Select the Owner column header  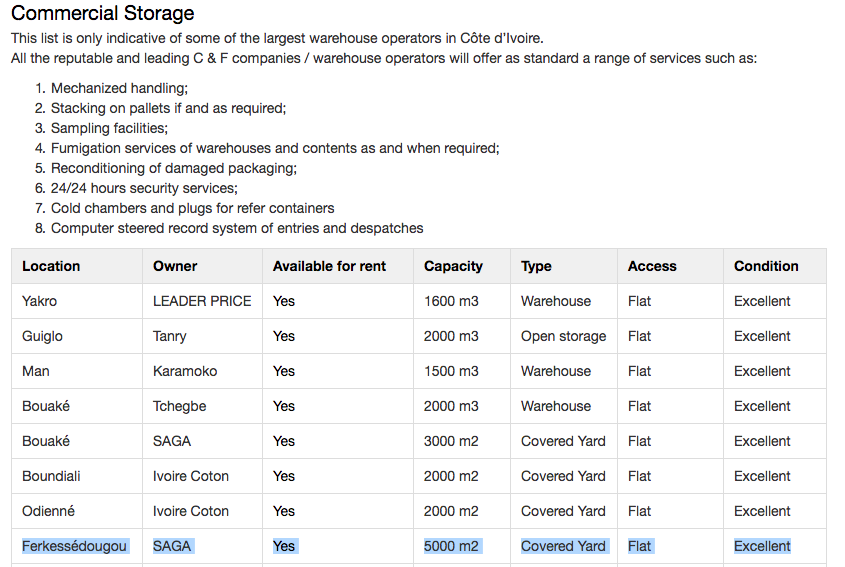point(175,266)
